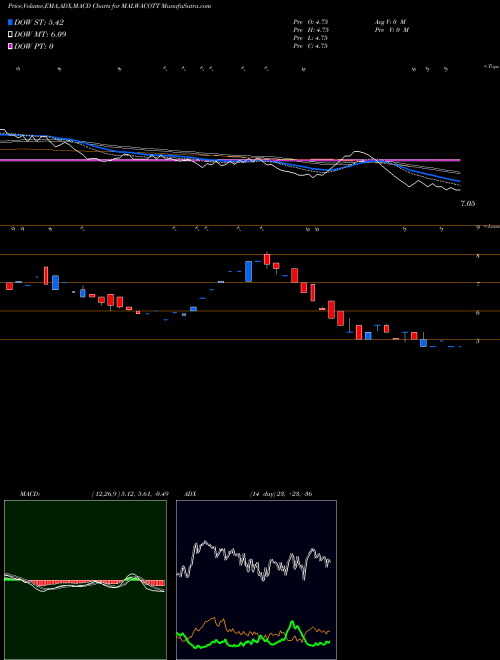Click the 'Pre L: 4.75' value
500x660 pixels.
tap(311, 38)
